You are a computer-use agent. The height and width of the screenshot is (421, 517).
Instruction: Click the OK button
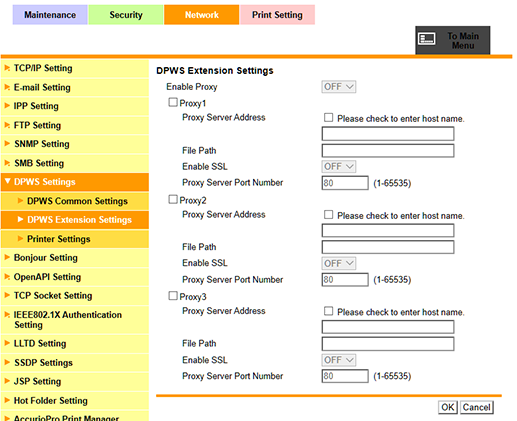[447, 407]
